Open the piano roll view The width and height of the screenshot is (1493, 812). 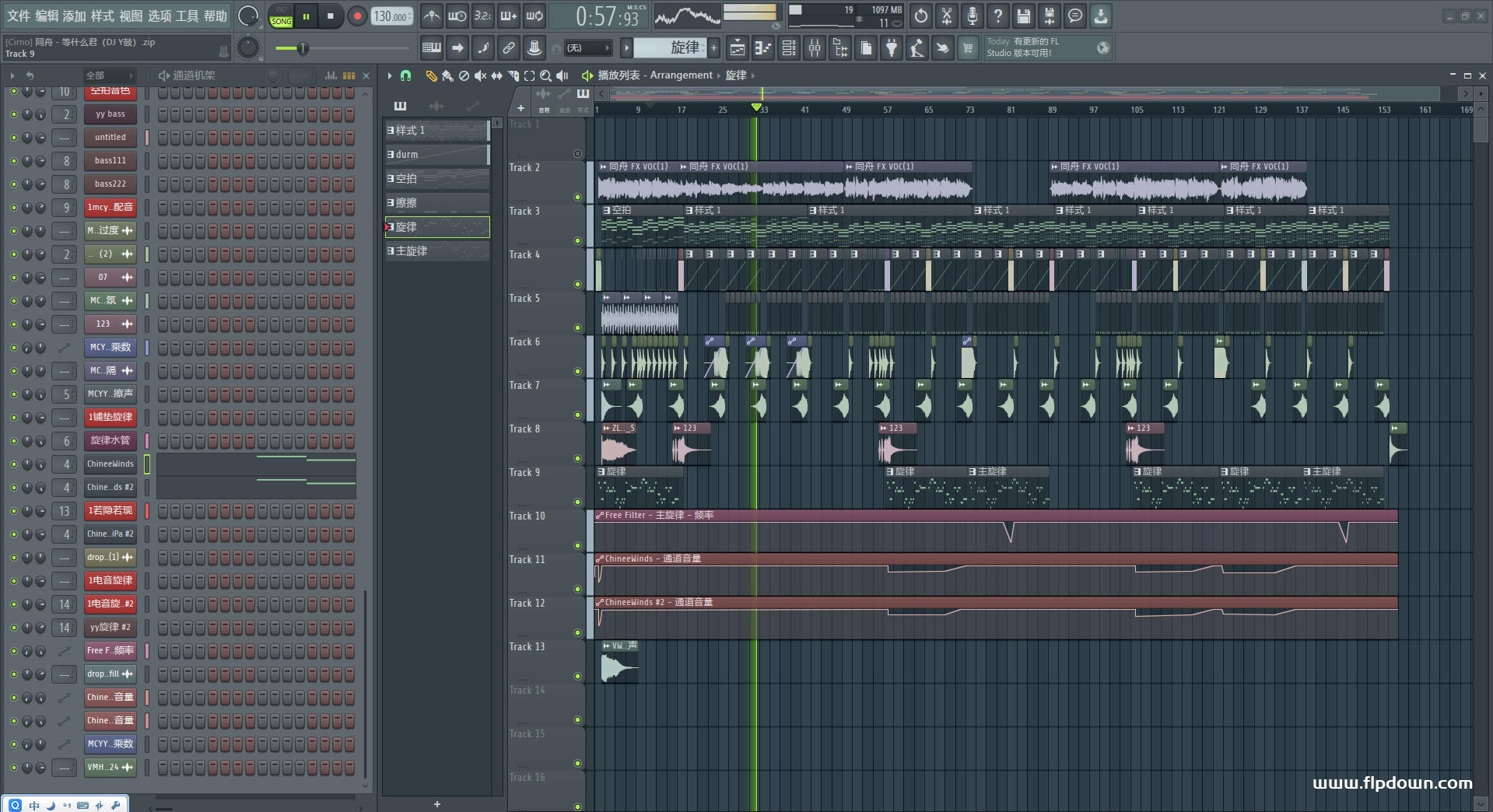tap(762, 48)
